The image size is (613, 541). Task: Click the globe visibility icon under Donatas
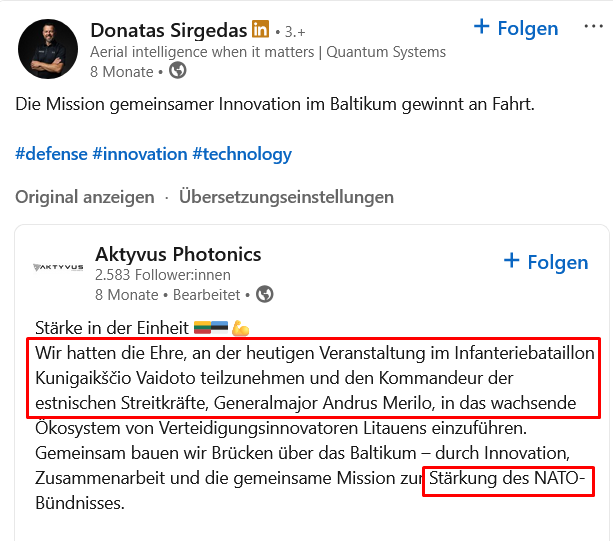[178, 71]
